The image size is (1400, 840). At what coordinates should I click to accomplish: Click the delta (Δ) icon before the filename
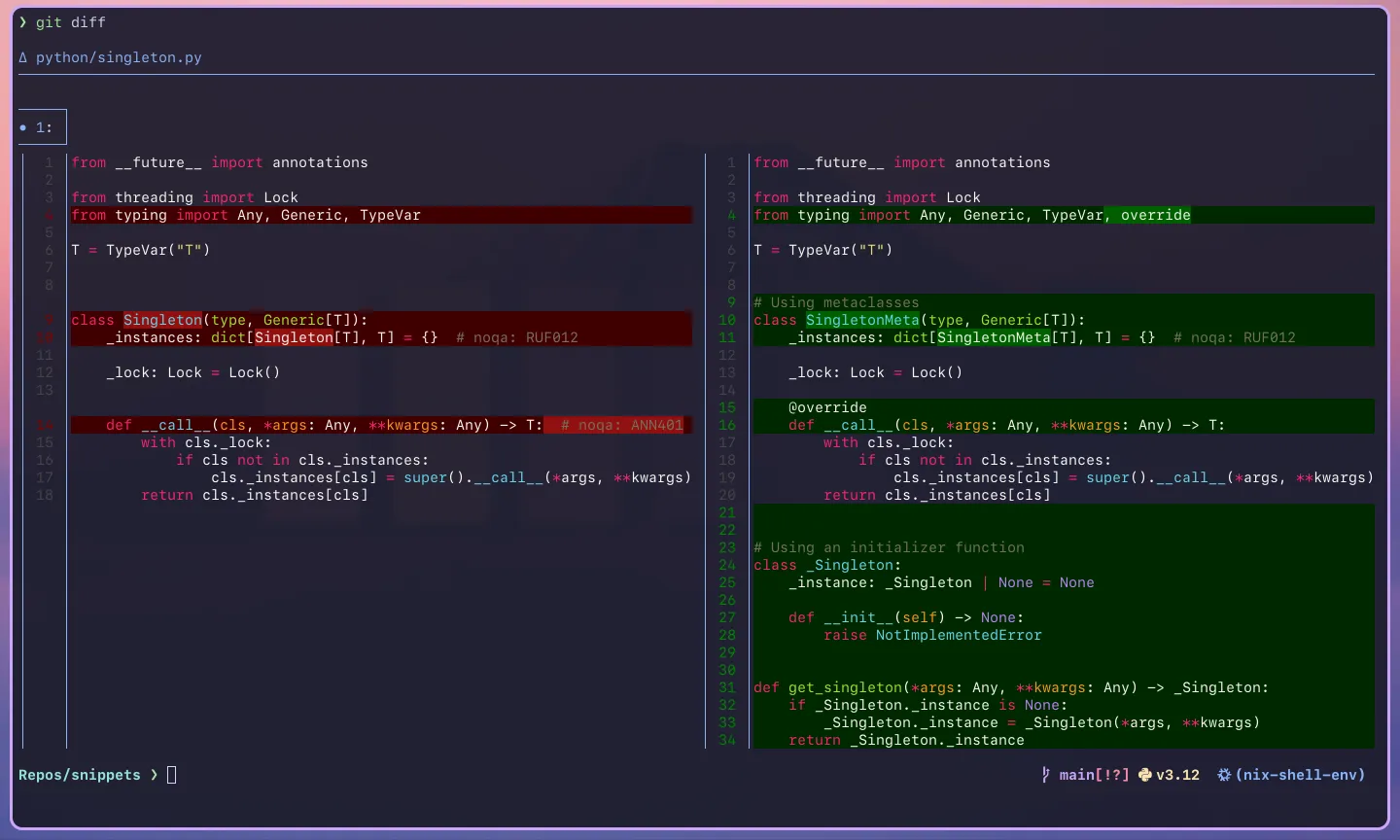coord(22,57)
